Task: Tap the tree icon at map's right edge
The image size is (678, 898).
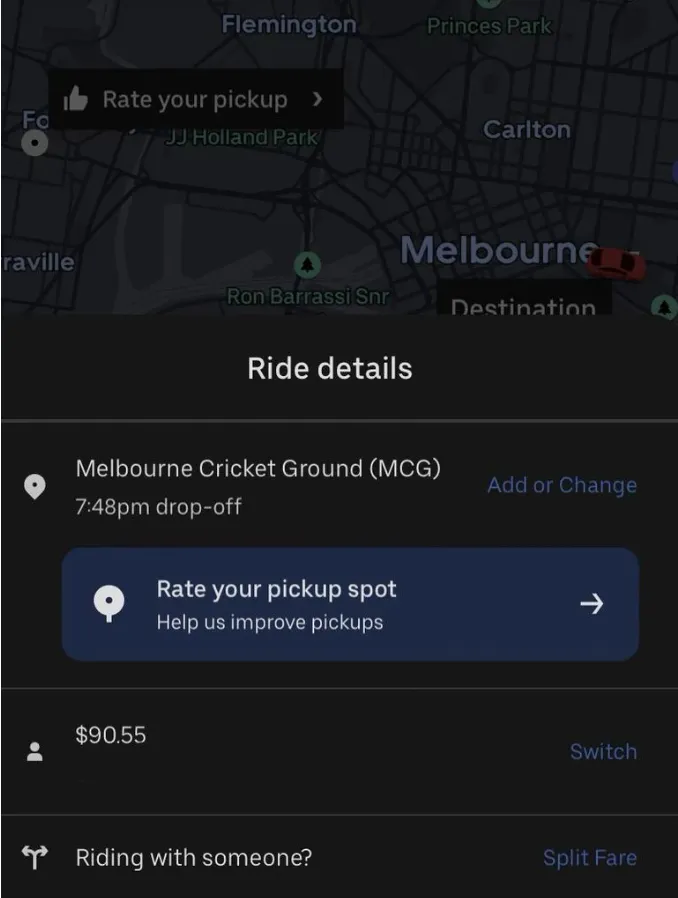Action: 664,308
